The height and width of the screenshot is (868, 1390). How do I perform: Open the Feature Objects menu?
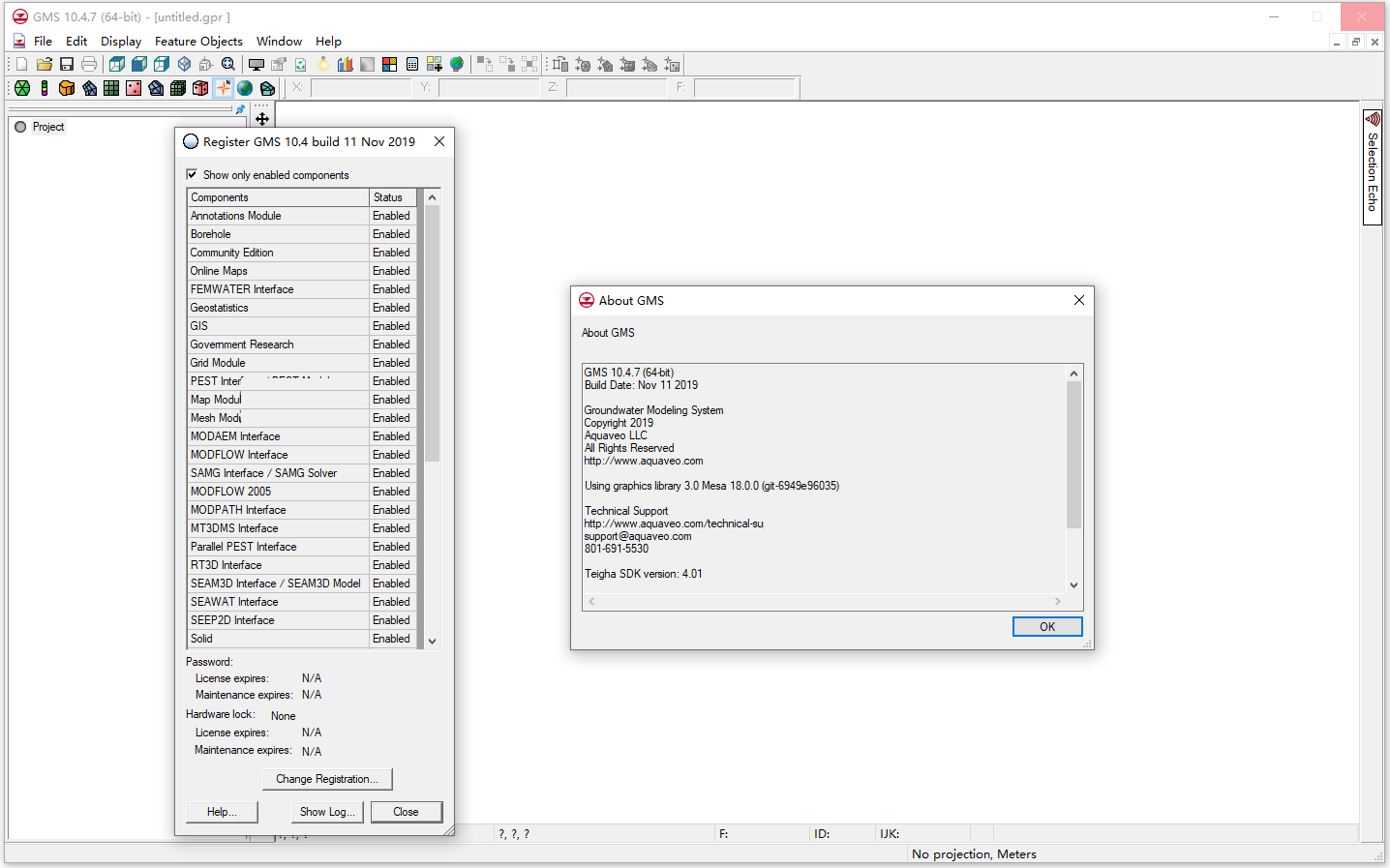tap(198, 41)
